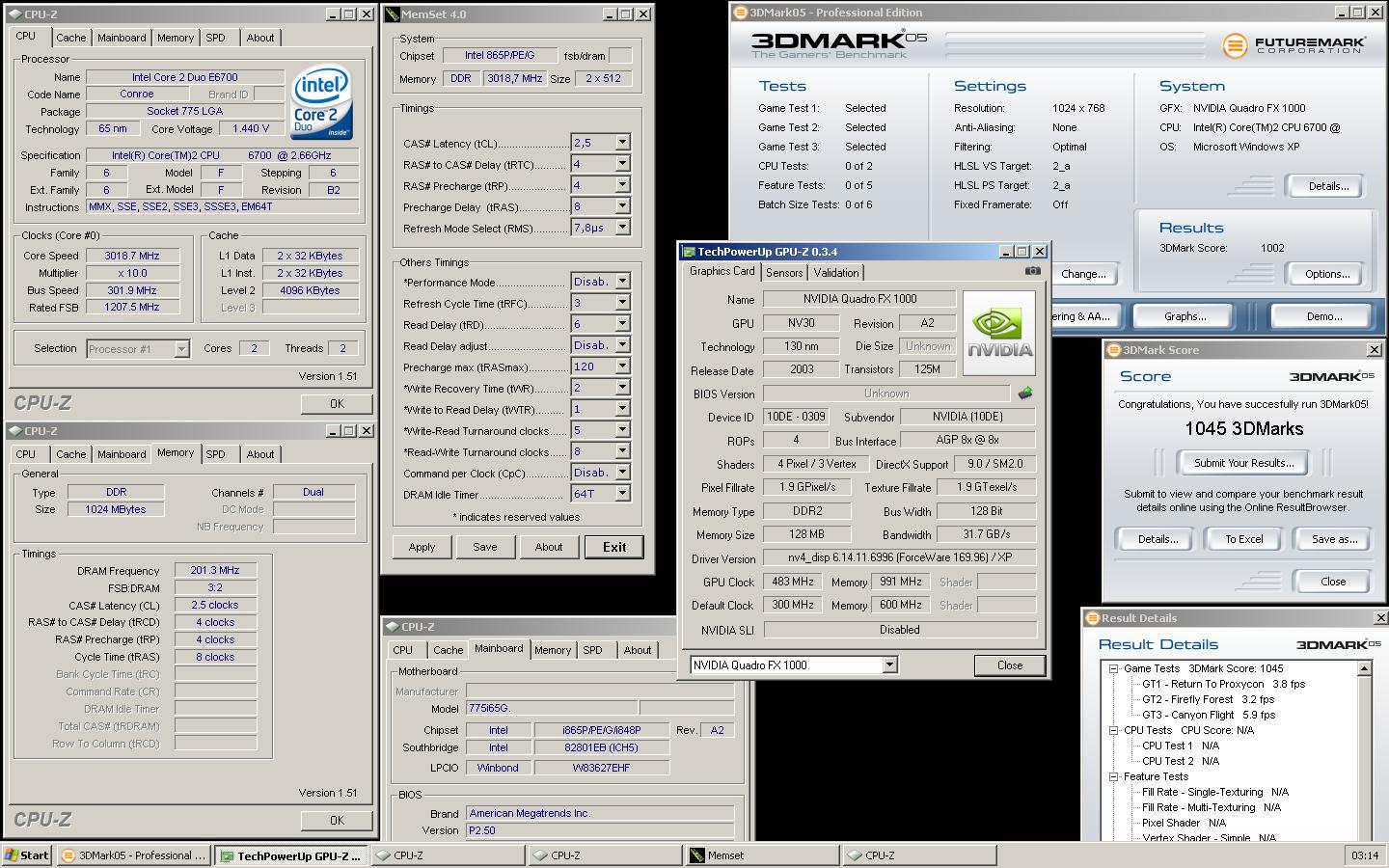Open the DRAM Idle Timer dropdown
The height and width of the screenshot is (868, 1389).
point(622,494)
